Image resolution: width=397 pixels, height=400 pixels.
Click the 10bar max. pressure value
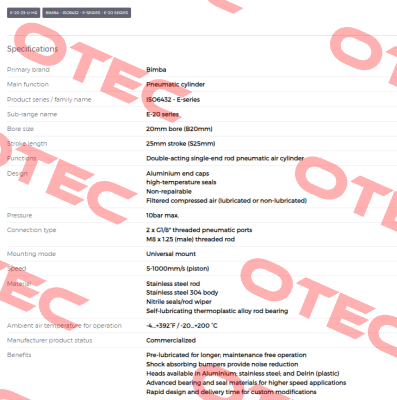pos(162,215)
